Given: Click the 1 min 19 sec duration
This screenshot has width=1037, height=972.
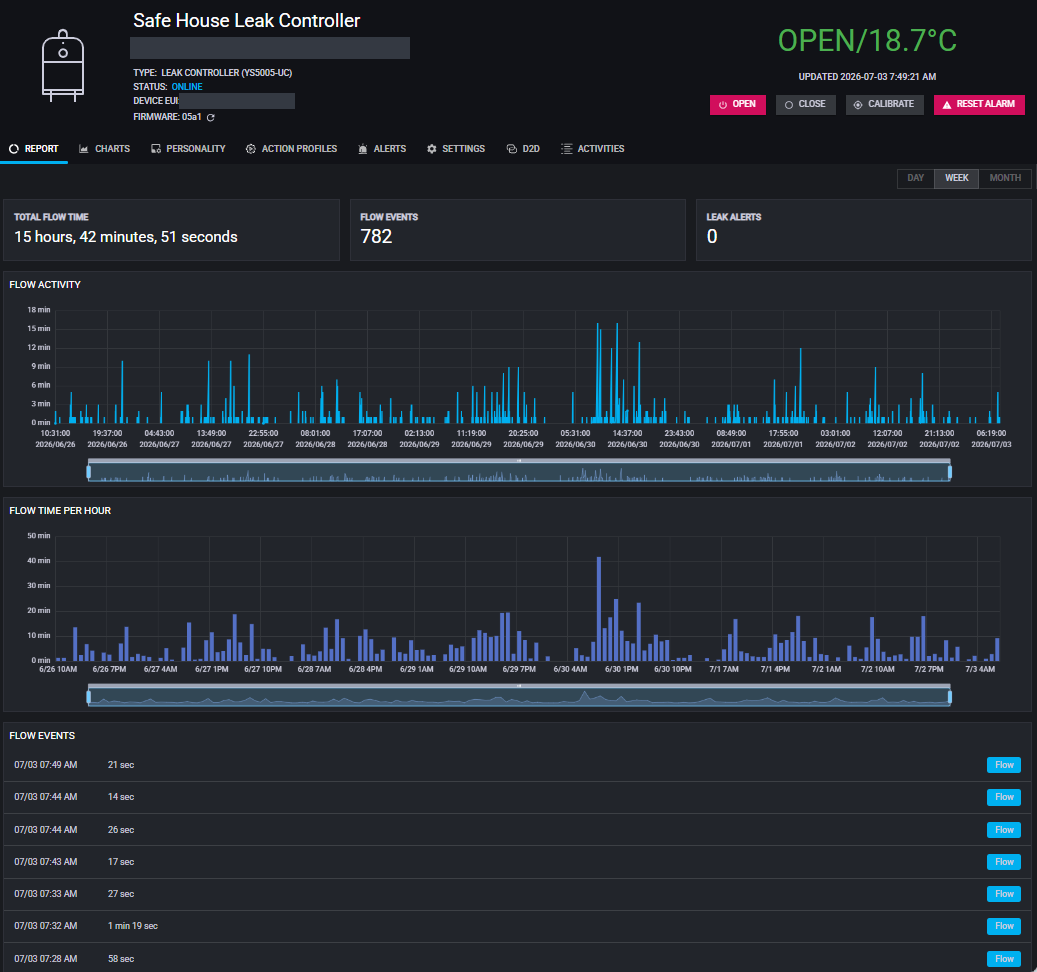Looking at the screenshot, I should pos(133,926).
